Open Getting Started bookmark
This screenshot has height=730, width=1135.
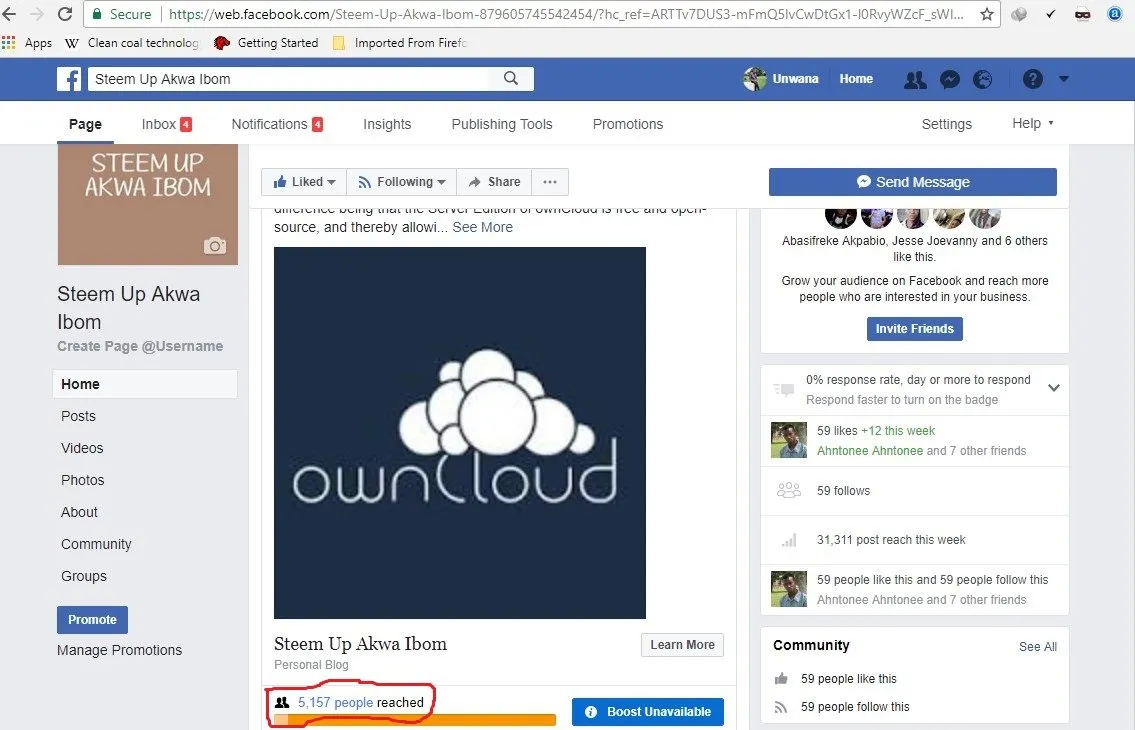[x=266, y=43]
